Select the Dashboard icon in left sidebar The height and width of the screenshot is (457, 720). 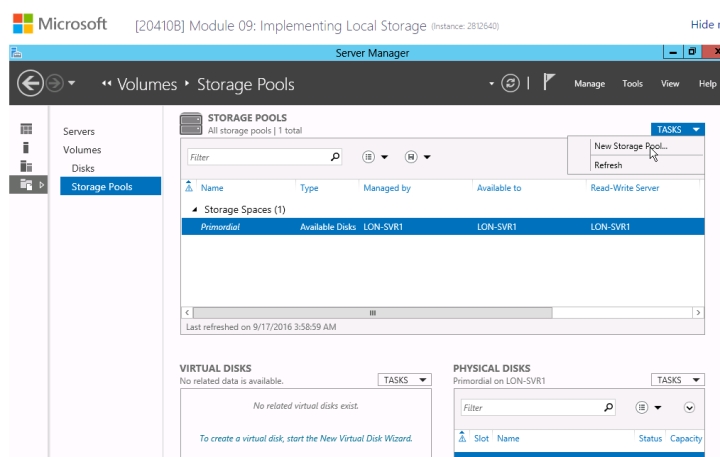pyautogui.click(x=27, y=130)
